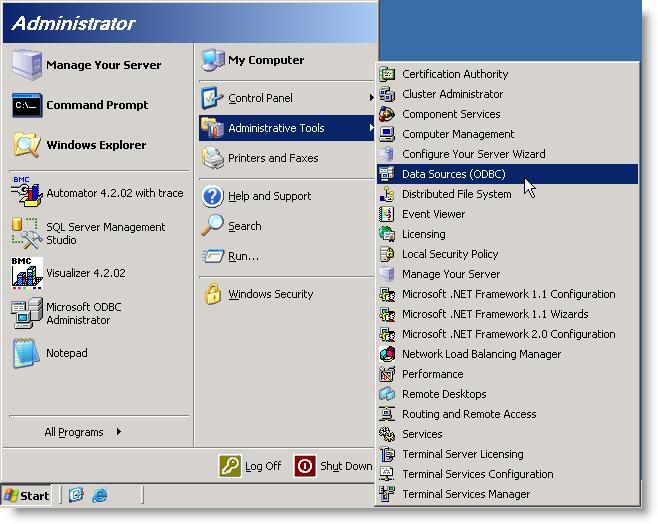Viewport: 658px width, 524px height.
Task: Click Manage Your Server in Administrative Tools submenu
Action: [x=507, y=274]
